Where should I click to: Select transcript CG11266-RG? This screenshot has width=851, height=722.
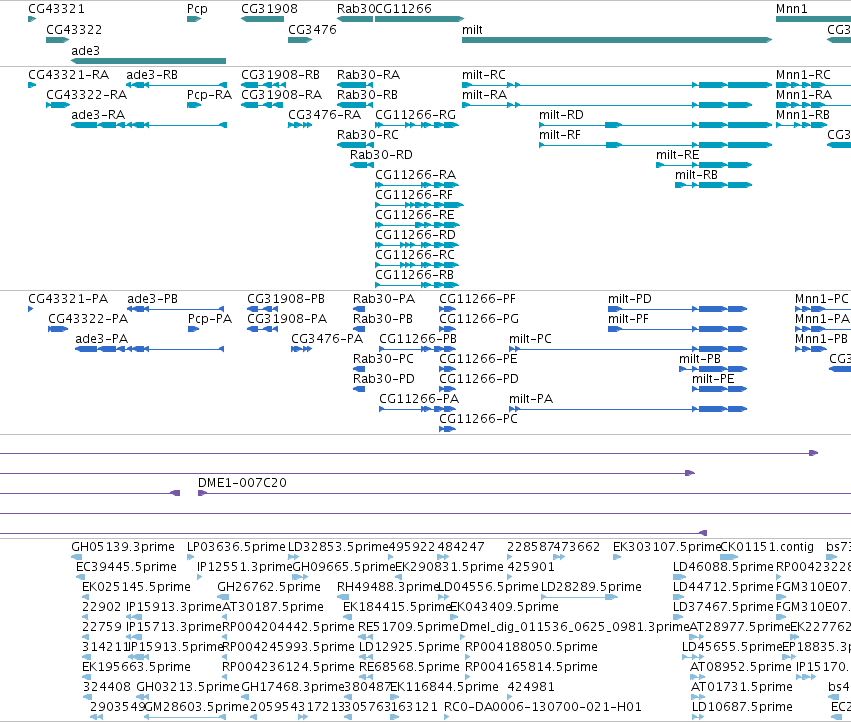pyautogui.click(x=416, y=115)
